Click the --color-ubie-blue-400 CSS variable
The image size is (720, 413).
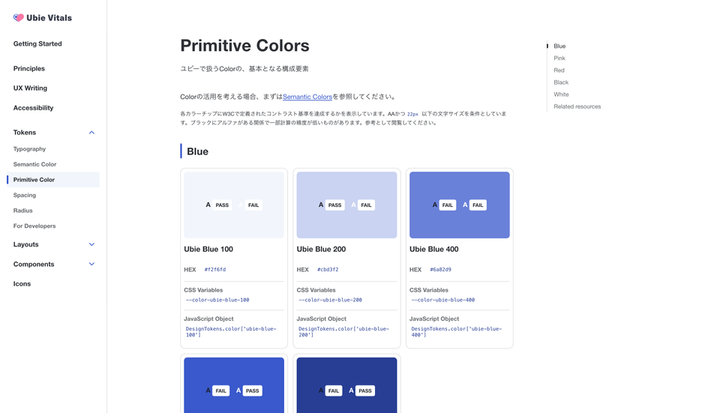[443, 300]
